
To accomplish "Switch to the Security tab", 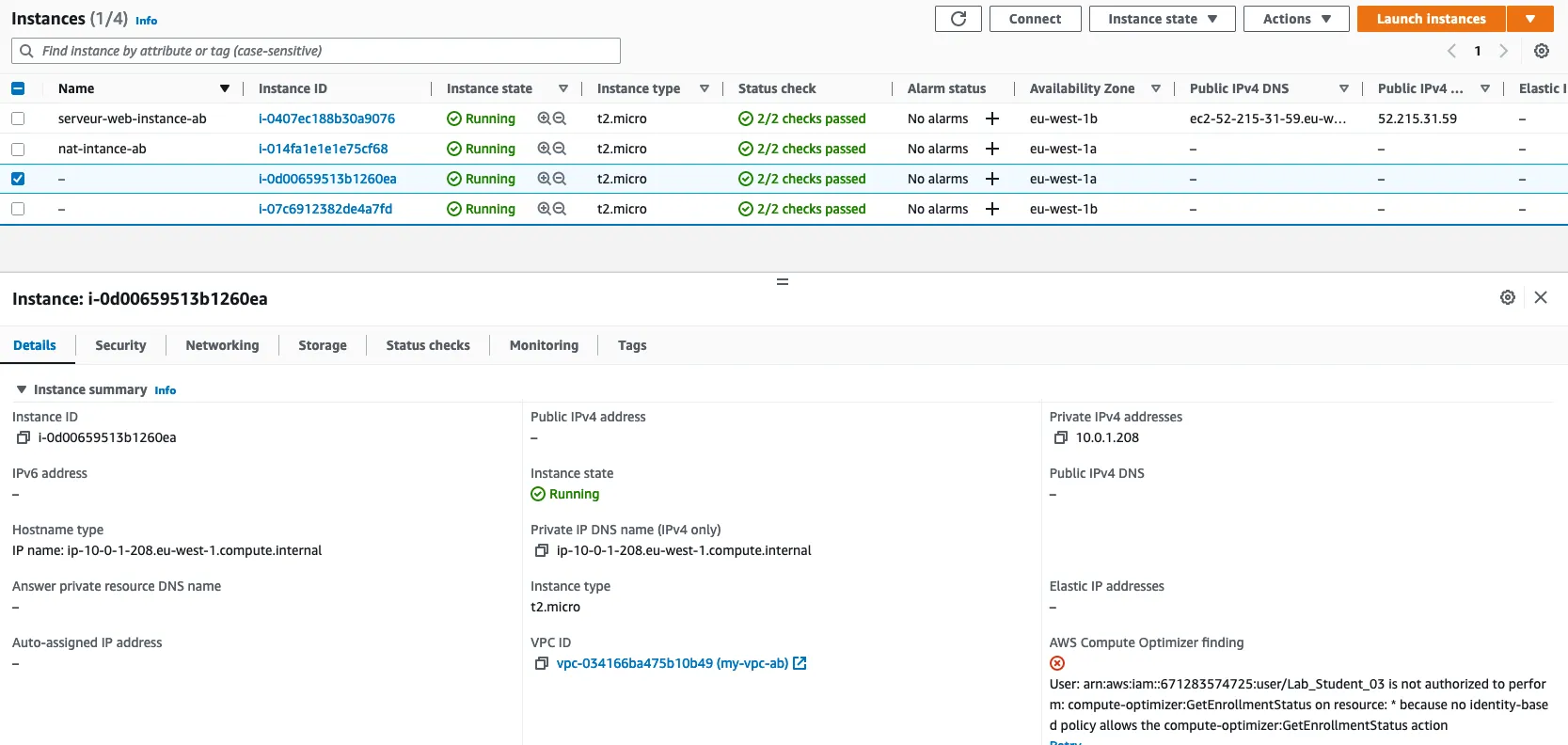I will click(120, 345).
